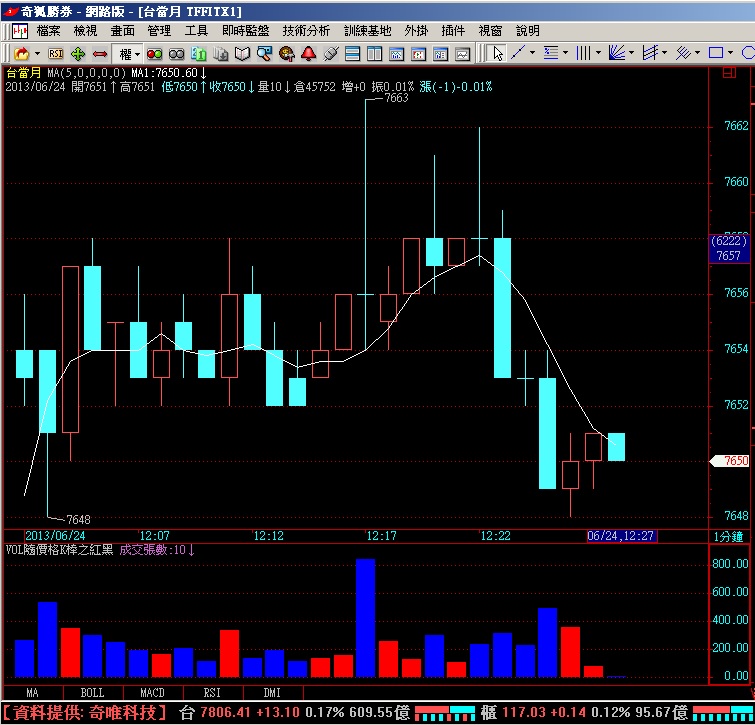The width and height of the screenshot is (755, 725).
Task: Switch to the BOLL indicator tab
Action: tap(92, 692)
